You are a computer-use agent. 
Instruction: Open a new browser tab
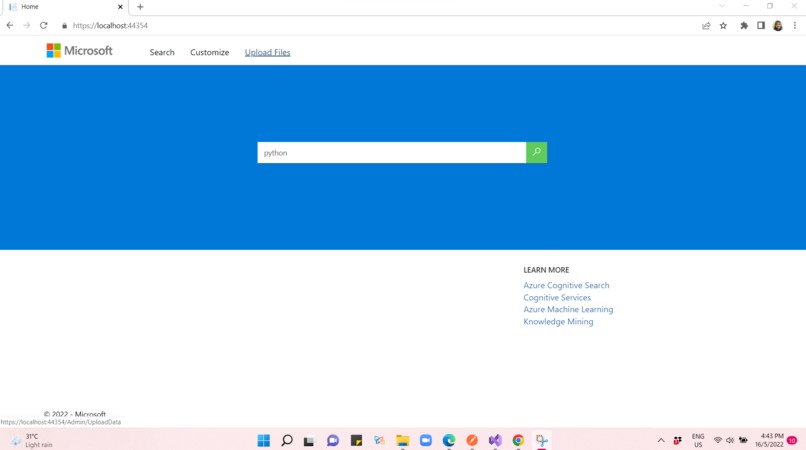(140, 7)
